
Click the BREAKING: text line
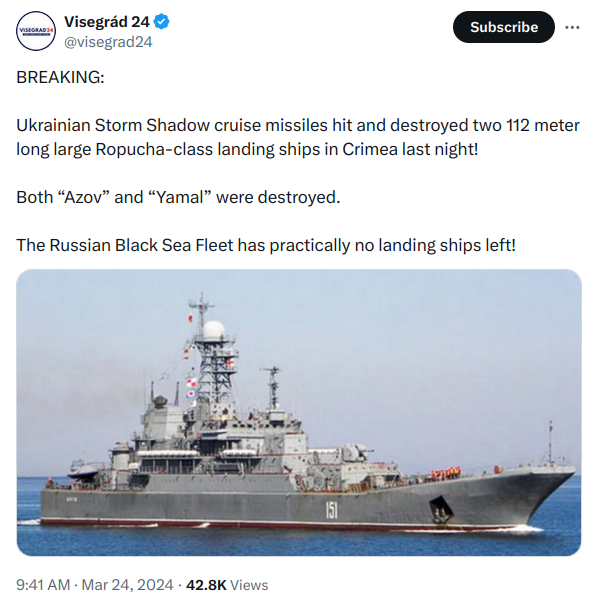(x=60, y=77)
